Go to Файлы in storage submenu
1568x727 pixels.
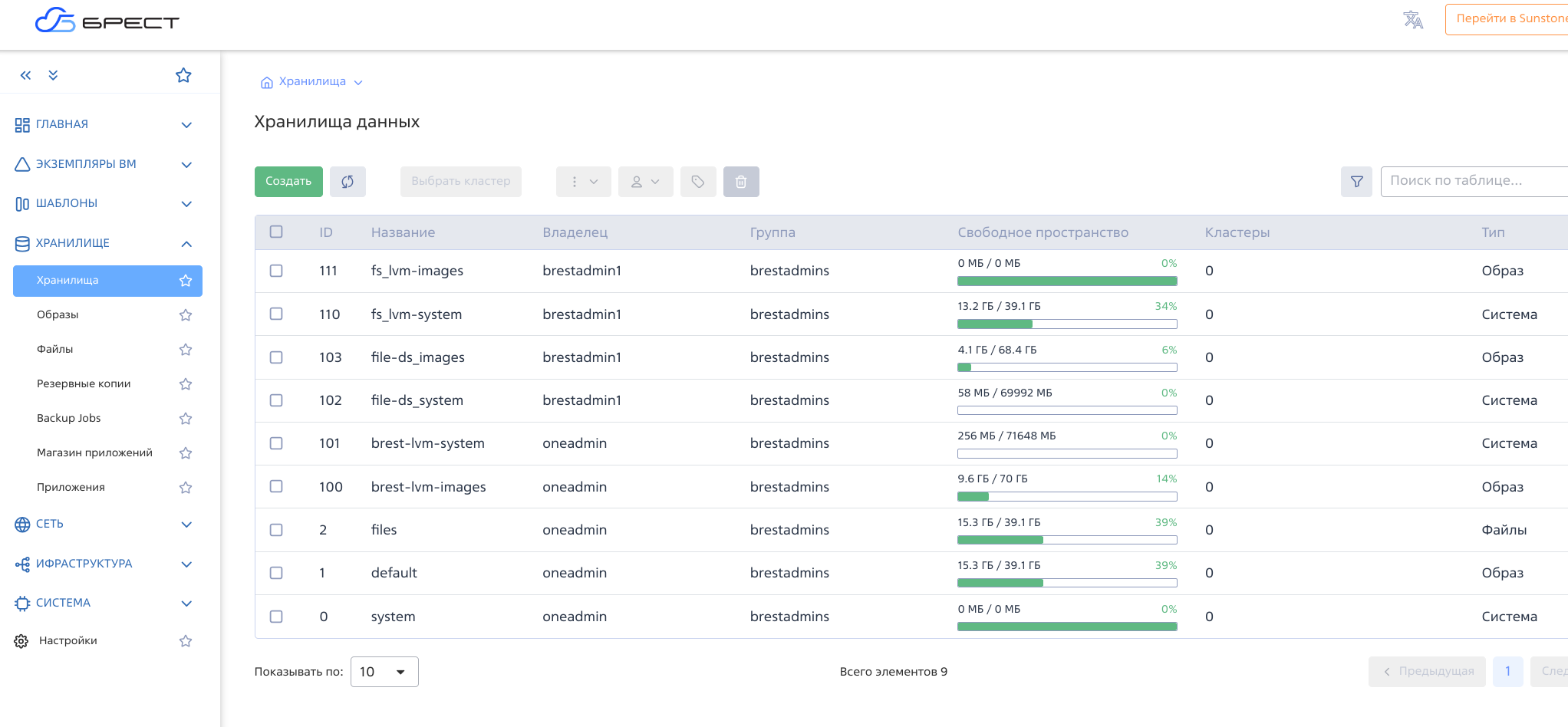click(x=55, y=349)
